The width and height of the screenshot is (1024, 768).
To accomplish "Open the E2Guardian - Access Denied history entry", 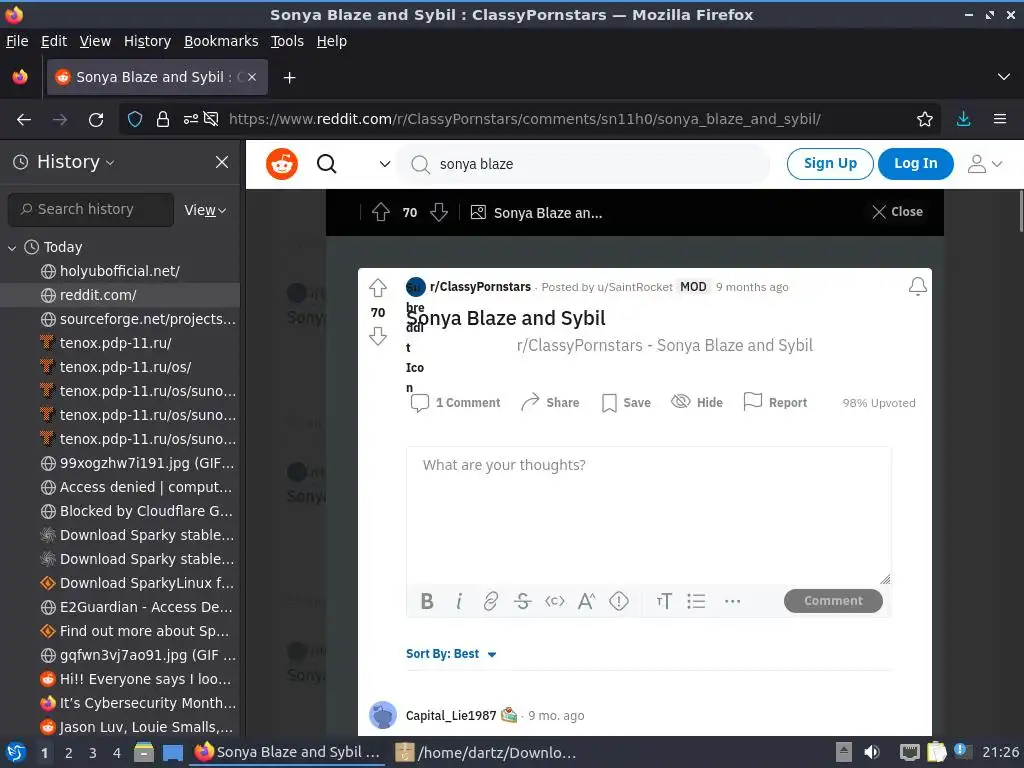I will 120,607.
